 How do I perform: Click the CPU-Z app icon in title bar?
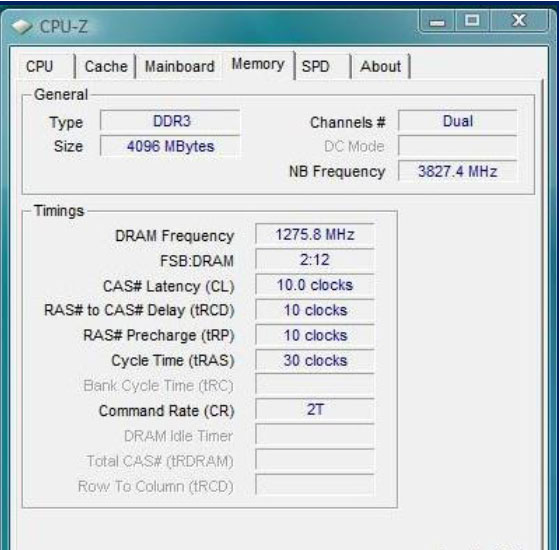tap(22, 27)
